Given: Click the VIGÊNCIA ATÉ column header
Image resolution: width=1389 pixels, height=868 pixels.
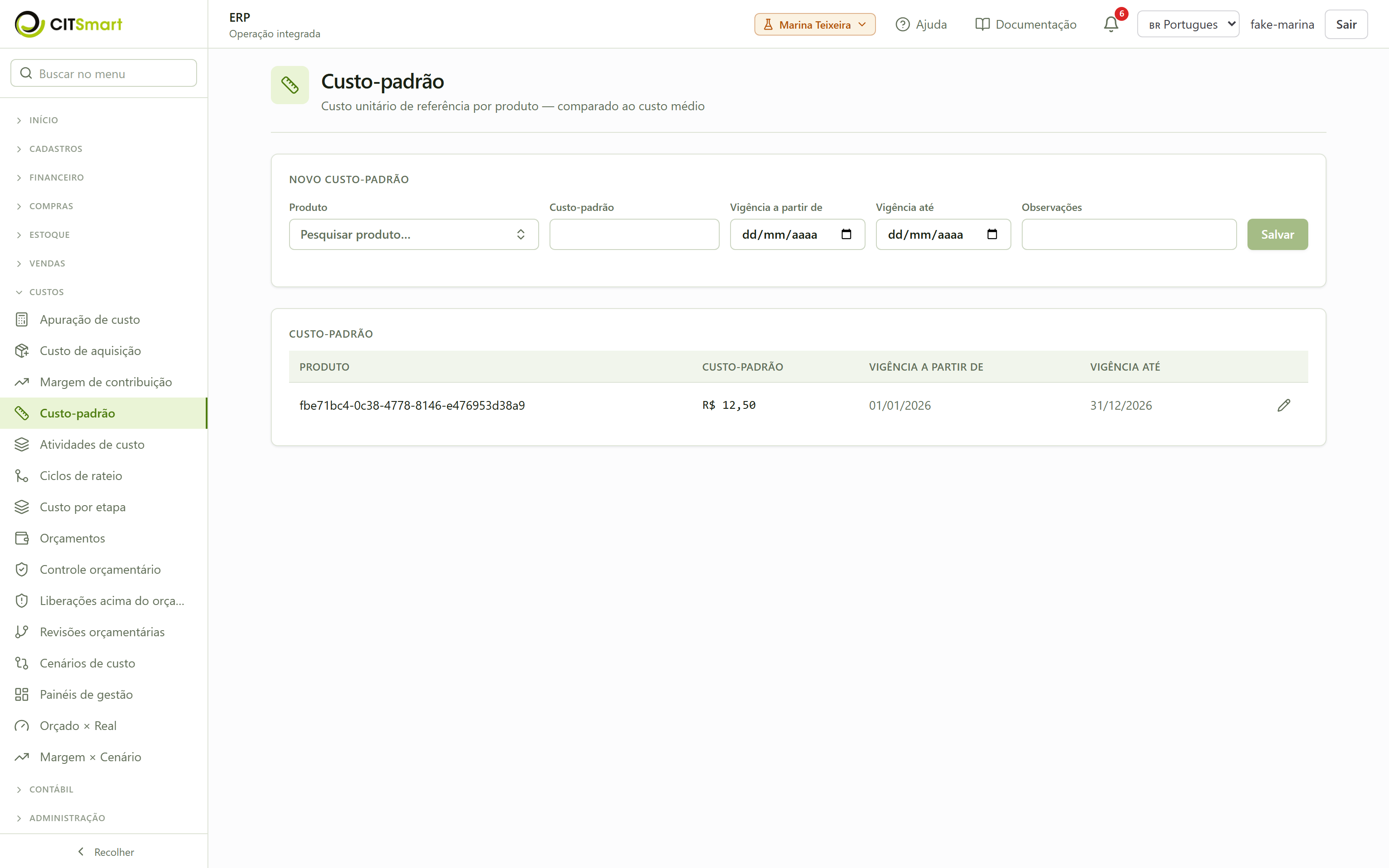Looking at the screenshot, I should 1125,367.
